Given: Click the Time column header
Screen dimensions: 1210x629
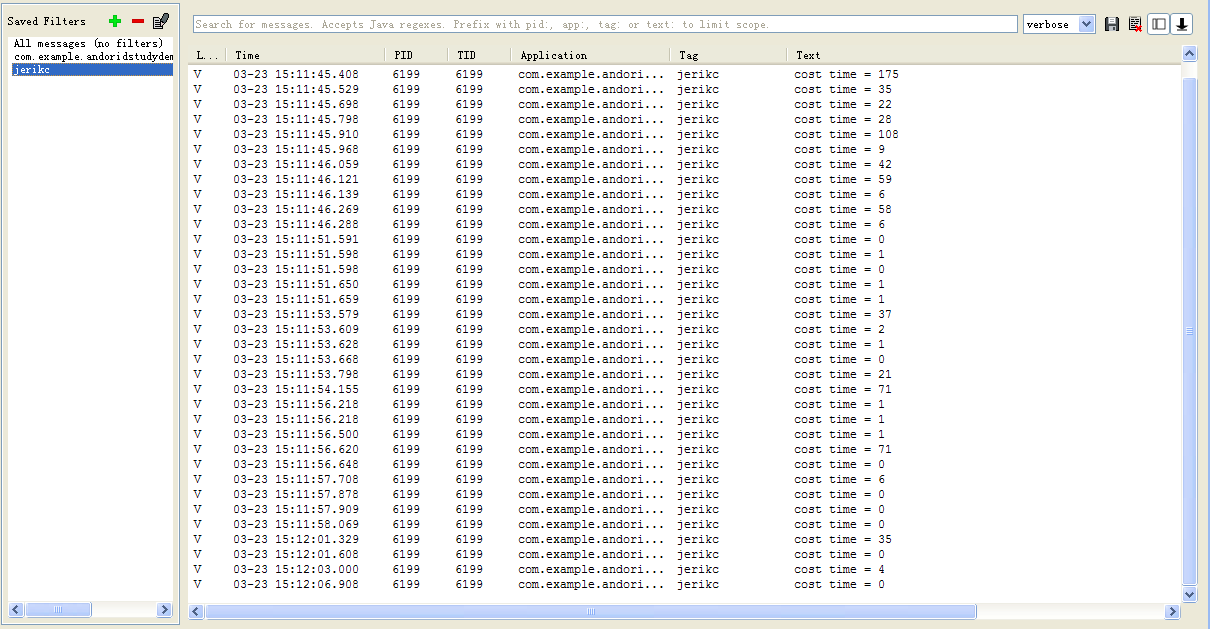Looking at the screenshot, I should 248,56.
